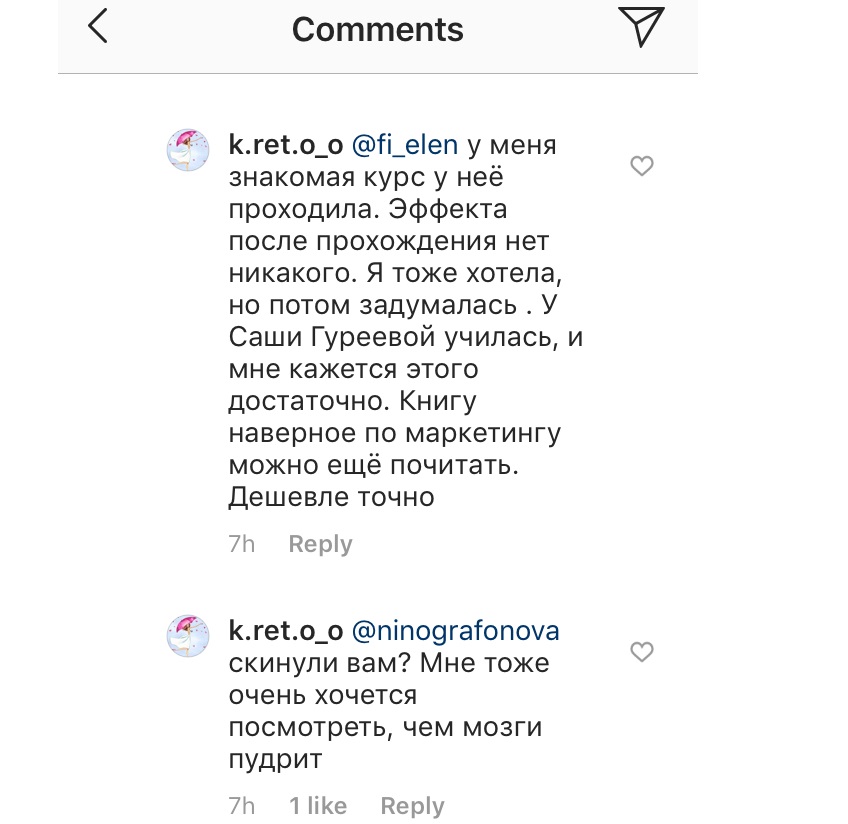Reply to the comment with 1 like
The image size is (848, 824).
(x=412, y=806)
